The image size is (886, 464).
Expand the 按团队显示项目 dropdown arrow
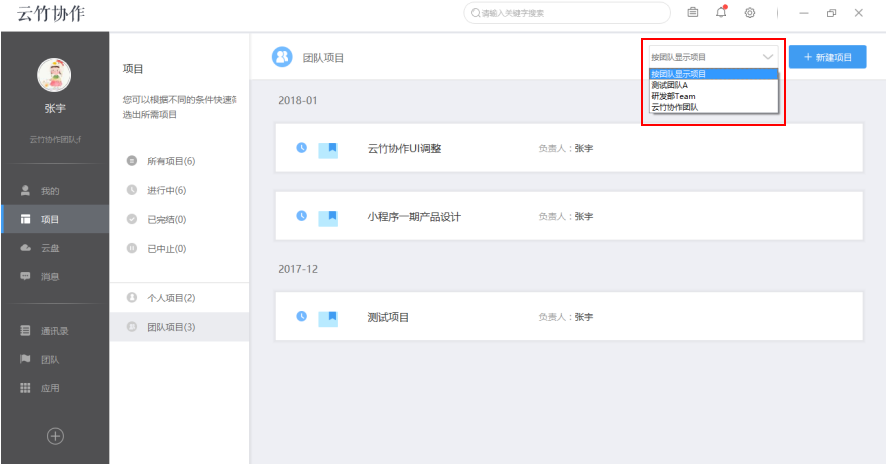[767, 57]
